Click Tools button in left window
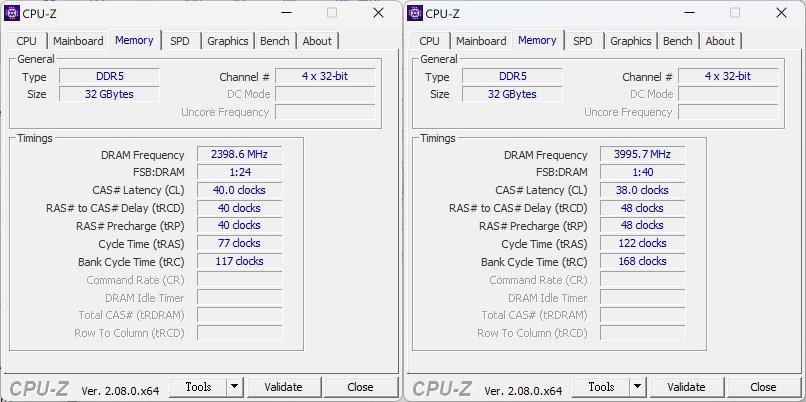806x402 pixels. coord(198,387)
